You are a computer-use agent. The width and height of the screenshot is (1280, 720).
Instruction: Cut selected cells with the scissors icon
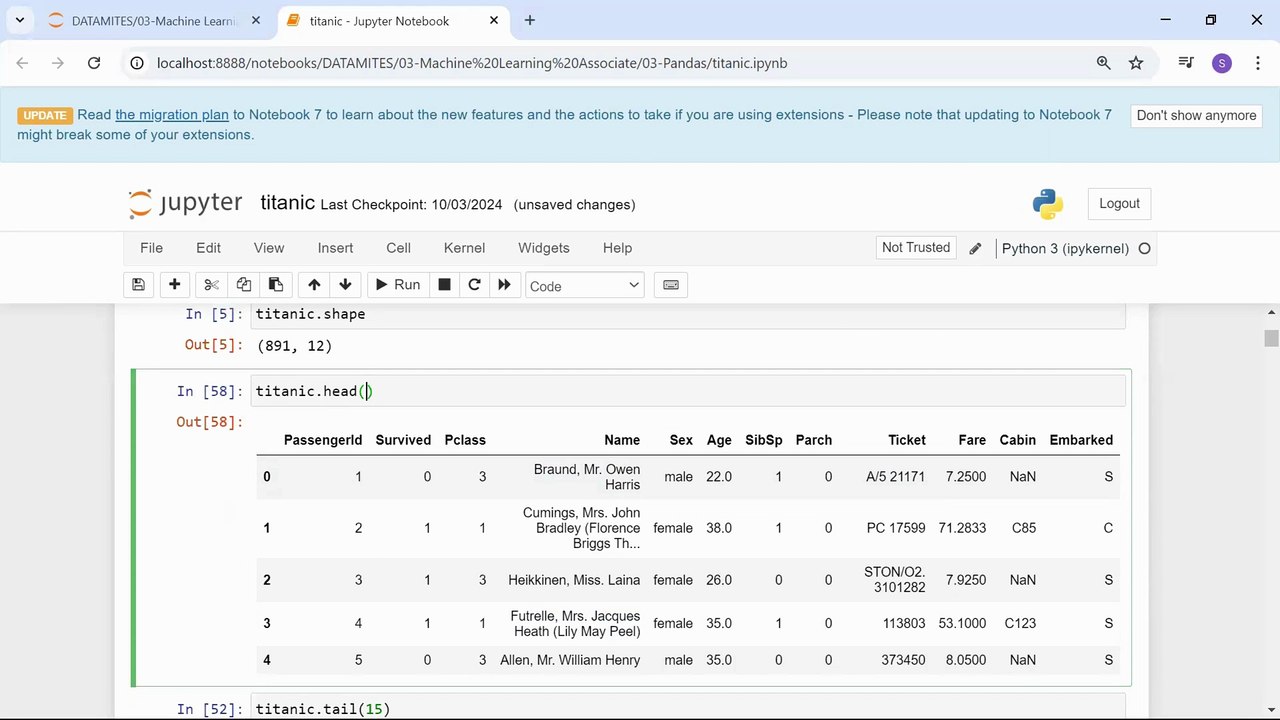pos(211,285)
